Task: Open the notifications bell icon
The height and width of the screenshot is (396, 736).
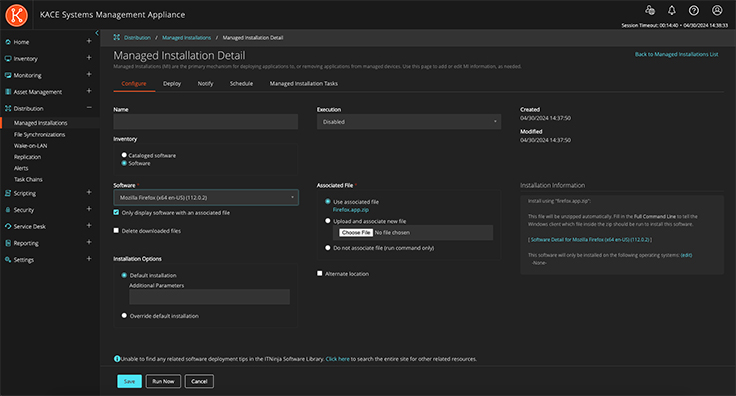Action: pos(672,10)
